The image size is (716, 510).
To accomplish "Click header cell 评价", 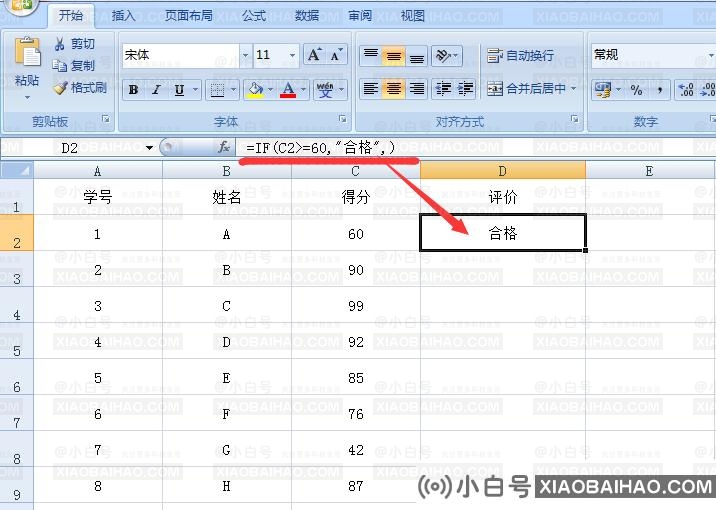I will (503, 197).
